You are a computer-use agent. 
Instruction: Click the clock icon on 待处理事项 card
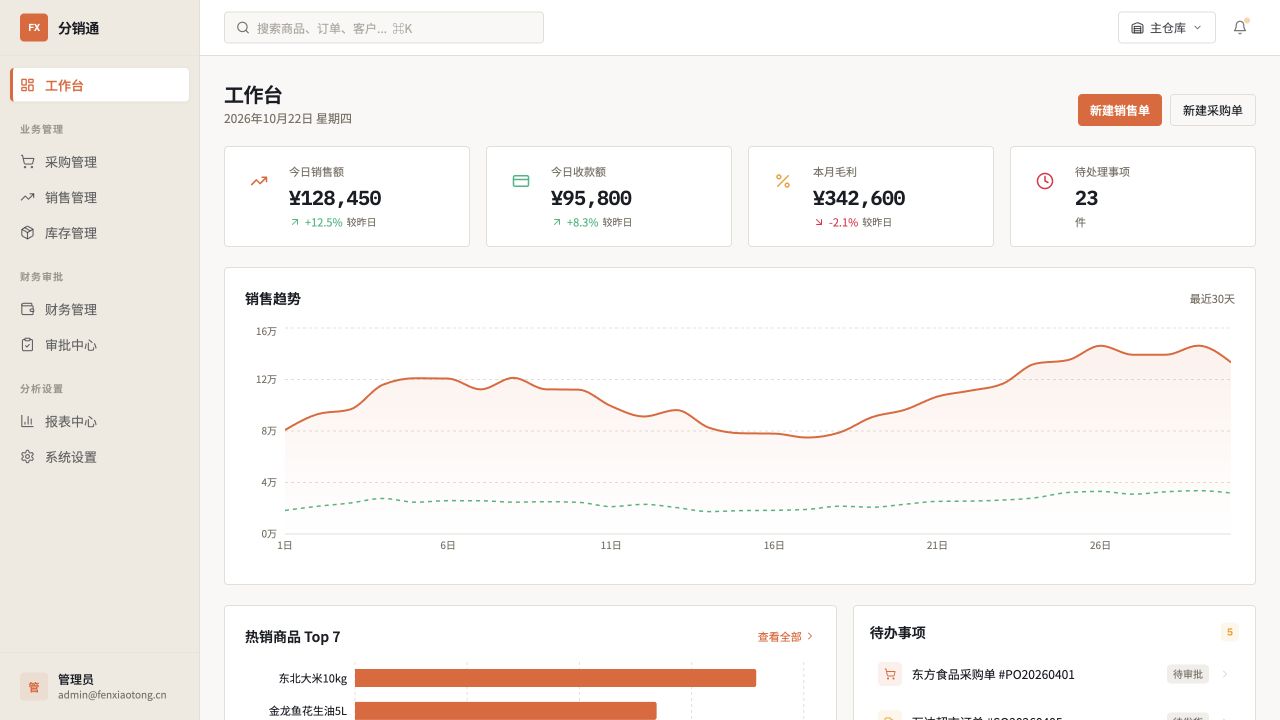pyautogui.click(x=1045, y=181)
